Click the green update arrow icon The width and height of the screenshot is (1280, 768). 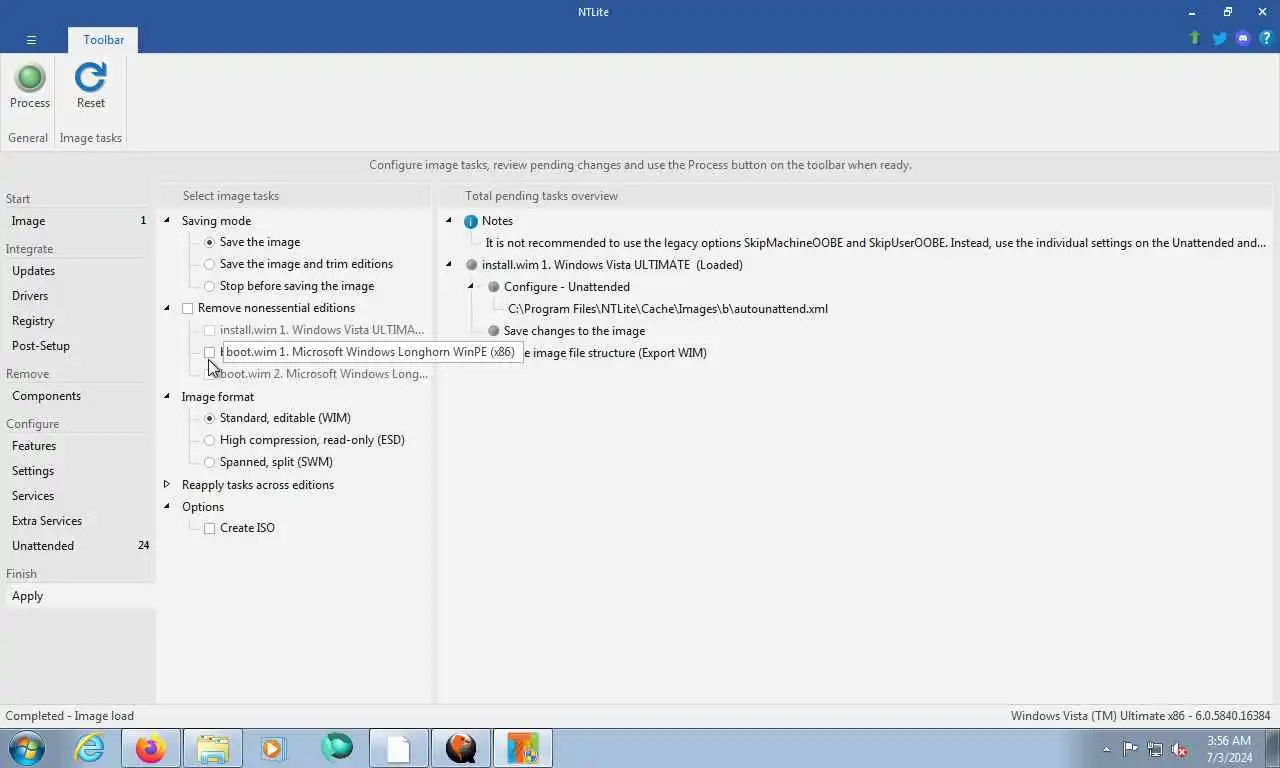tap(1194, 38)
